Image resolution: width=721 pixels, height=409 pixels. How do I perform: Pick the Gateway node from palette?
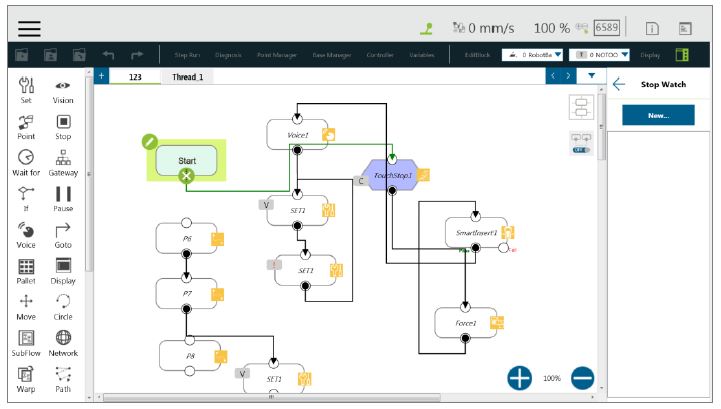(x=63, y=160)
